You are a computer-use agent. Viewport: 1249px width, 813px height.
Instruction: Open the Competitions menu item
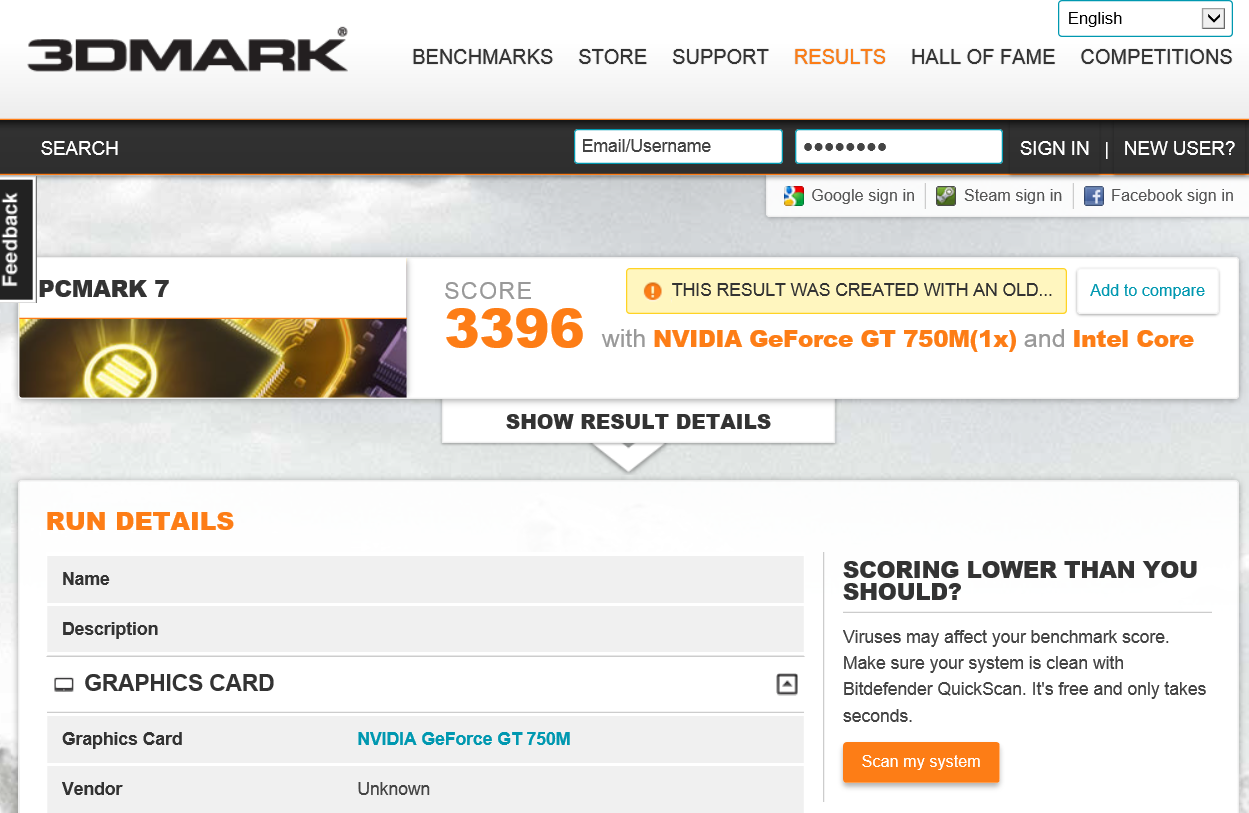click(1156, 57)
